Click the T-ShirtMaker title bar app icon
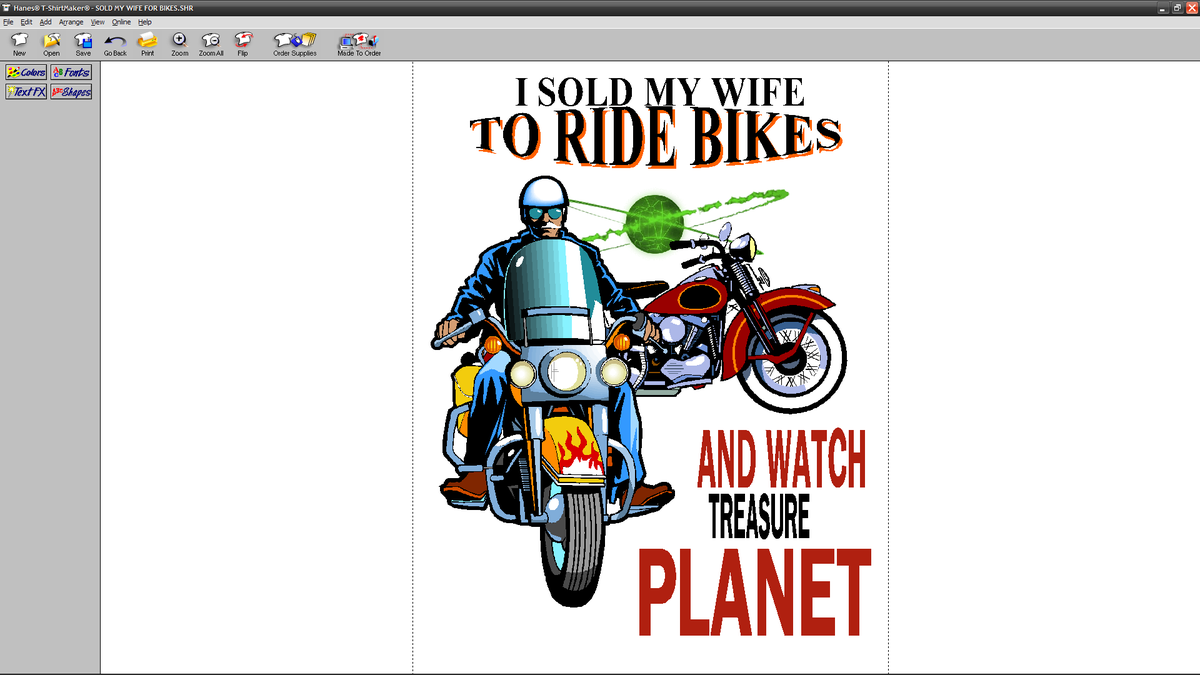This screenshot has height=675, width=1200. pyautogui.click(x=7, y=7)
